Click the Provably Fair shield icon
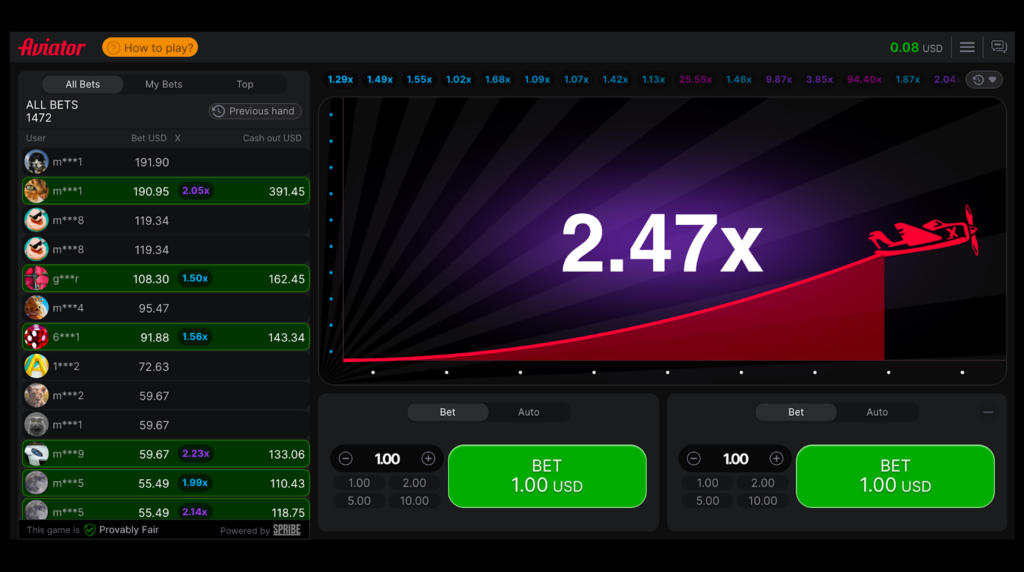Screen dimensions: 1024x572 coord(90,530)
